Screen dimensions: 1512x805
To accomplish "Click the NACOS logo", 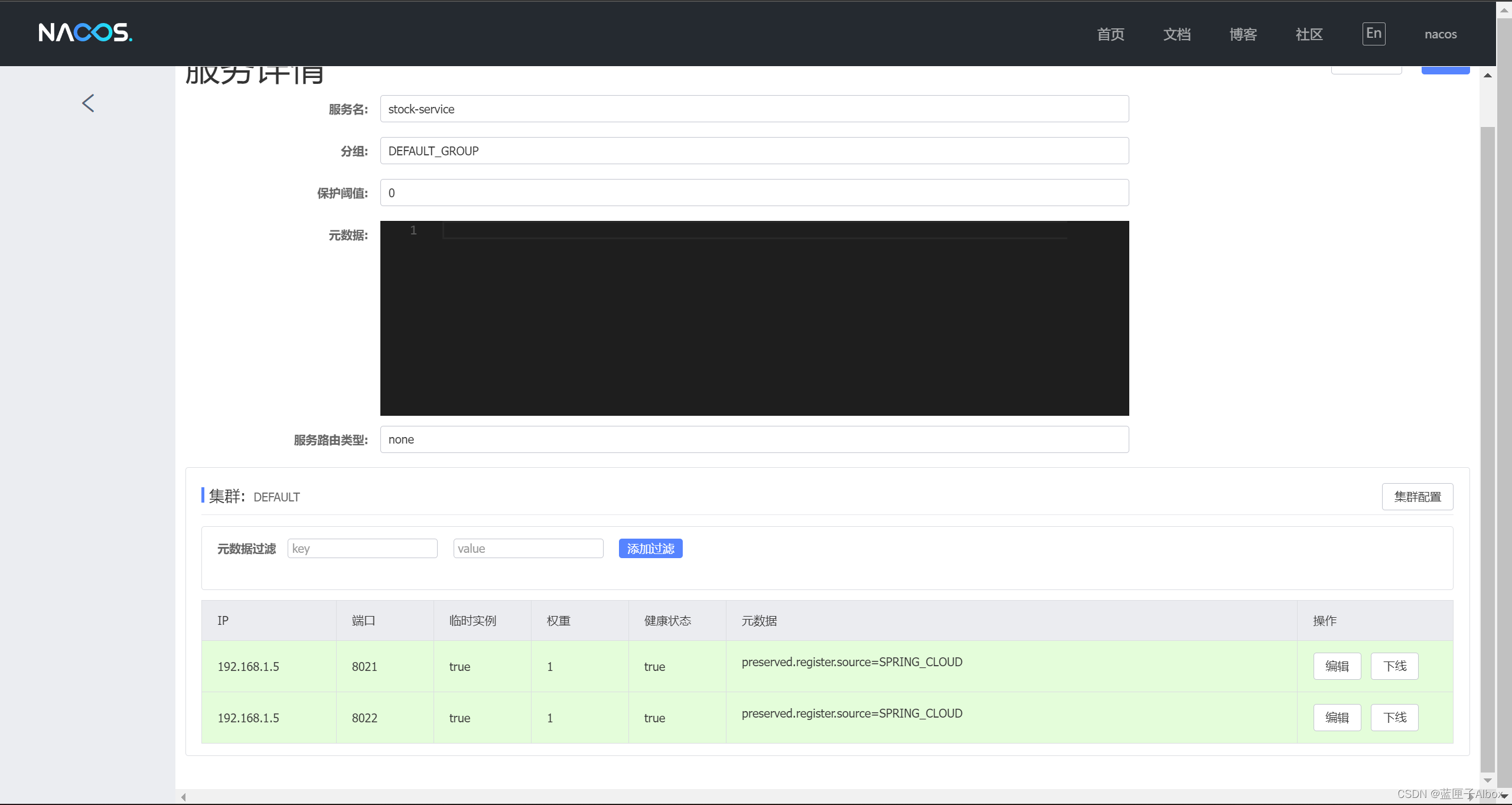I will pyautogui.click(x=86, y=32).
